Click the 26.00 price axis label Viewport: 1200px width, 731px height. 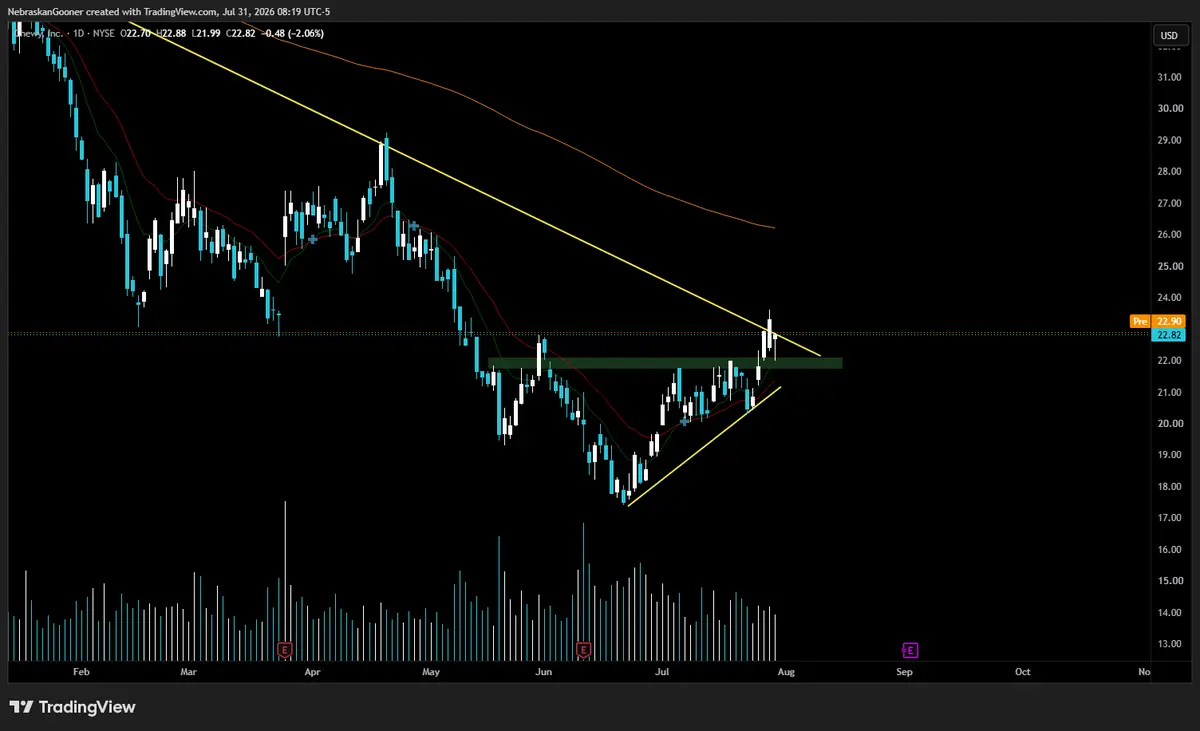tap(1169, 234)
